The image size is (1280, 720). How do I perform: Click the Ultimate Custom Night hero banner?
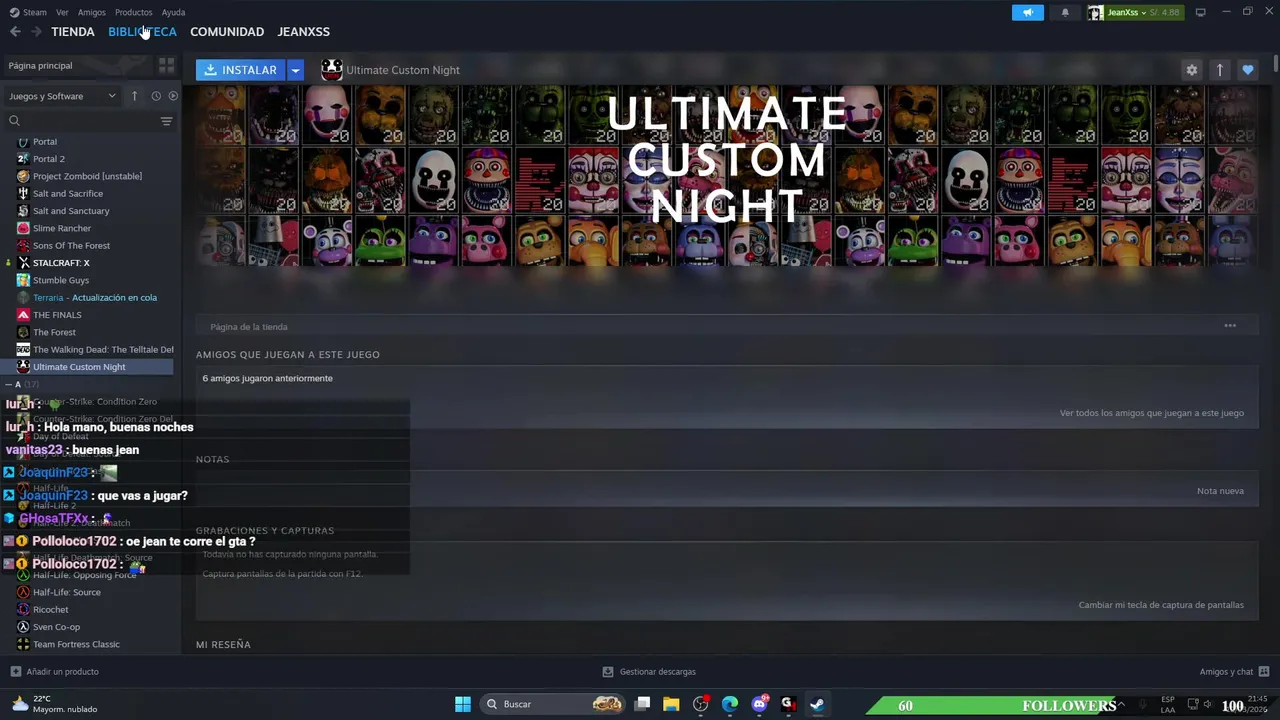pos(727,175)
